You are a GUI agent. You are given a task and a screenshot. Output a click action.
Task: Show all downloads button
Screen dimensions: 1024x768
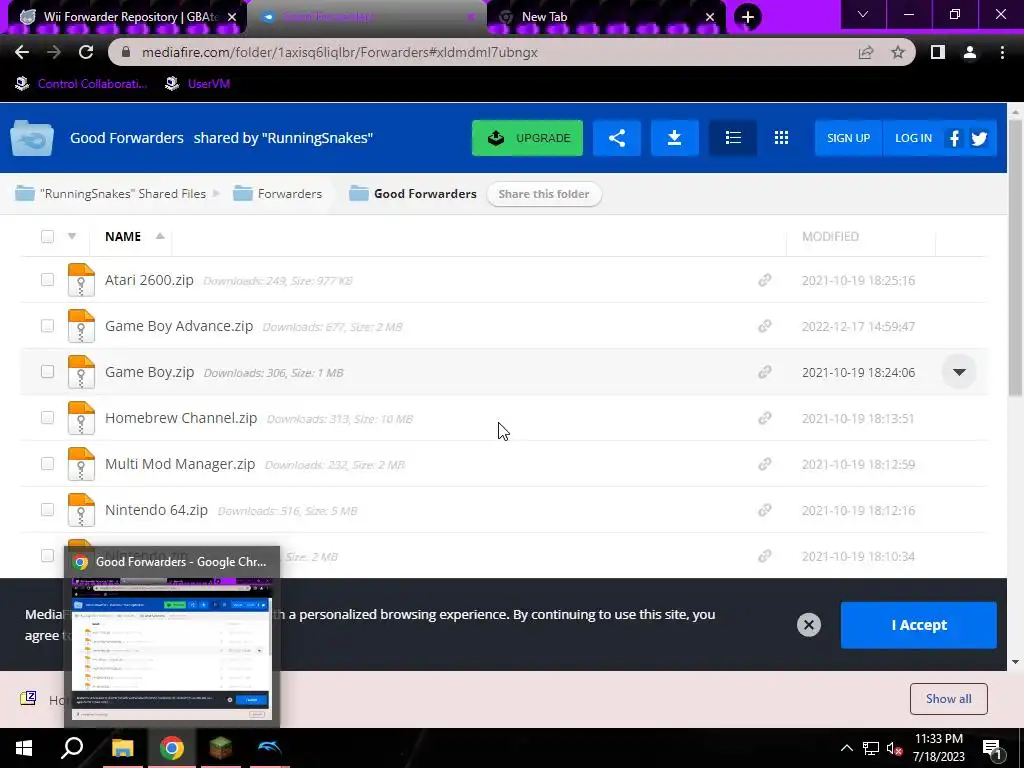948,699
